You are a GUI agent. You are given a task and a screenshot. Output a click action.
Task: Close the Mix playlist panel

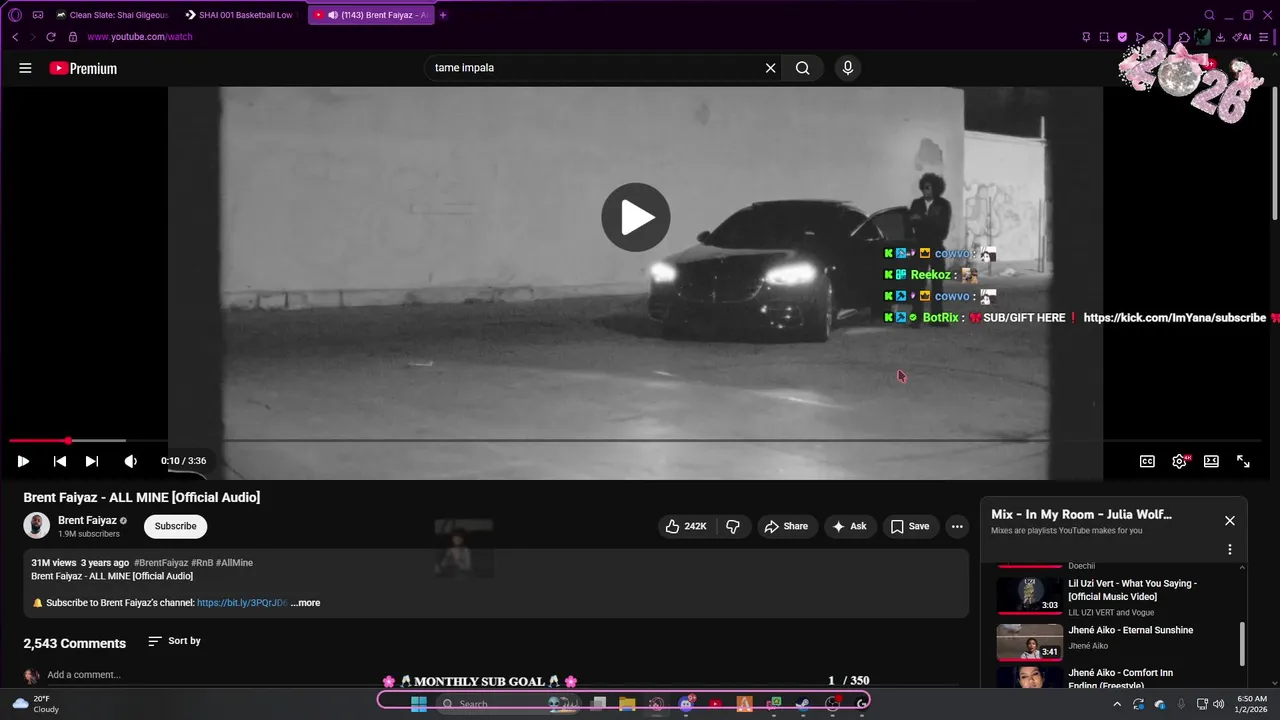(1230, 521)
